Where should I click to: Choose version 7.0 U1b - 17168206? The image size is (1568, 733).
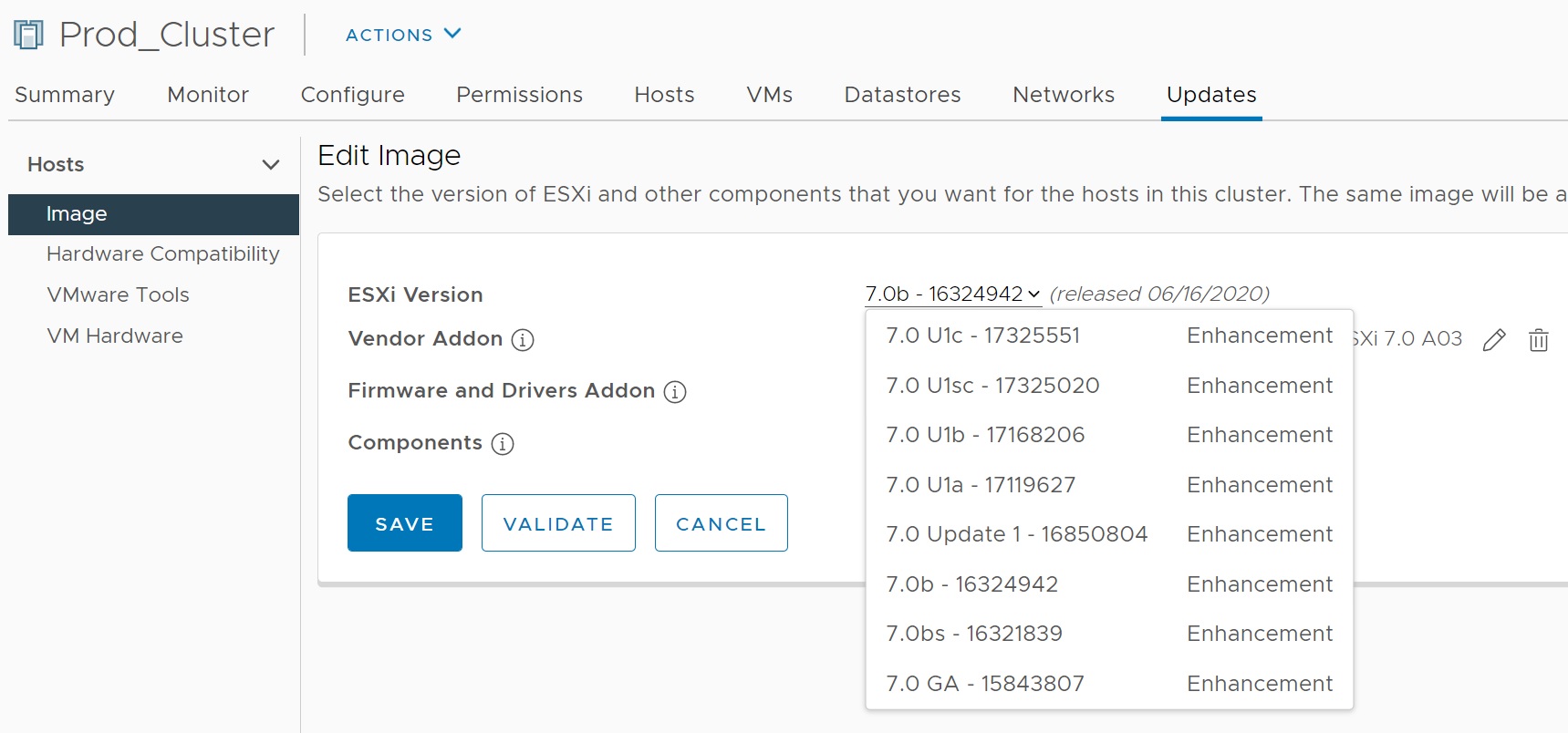click(x=1109, y=435)
